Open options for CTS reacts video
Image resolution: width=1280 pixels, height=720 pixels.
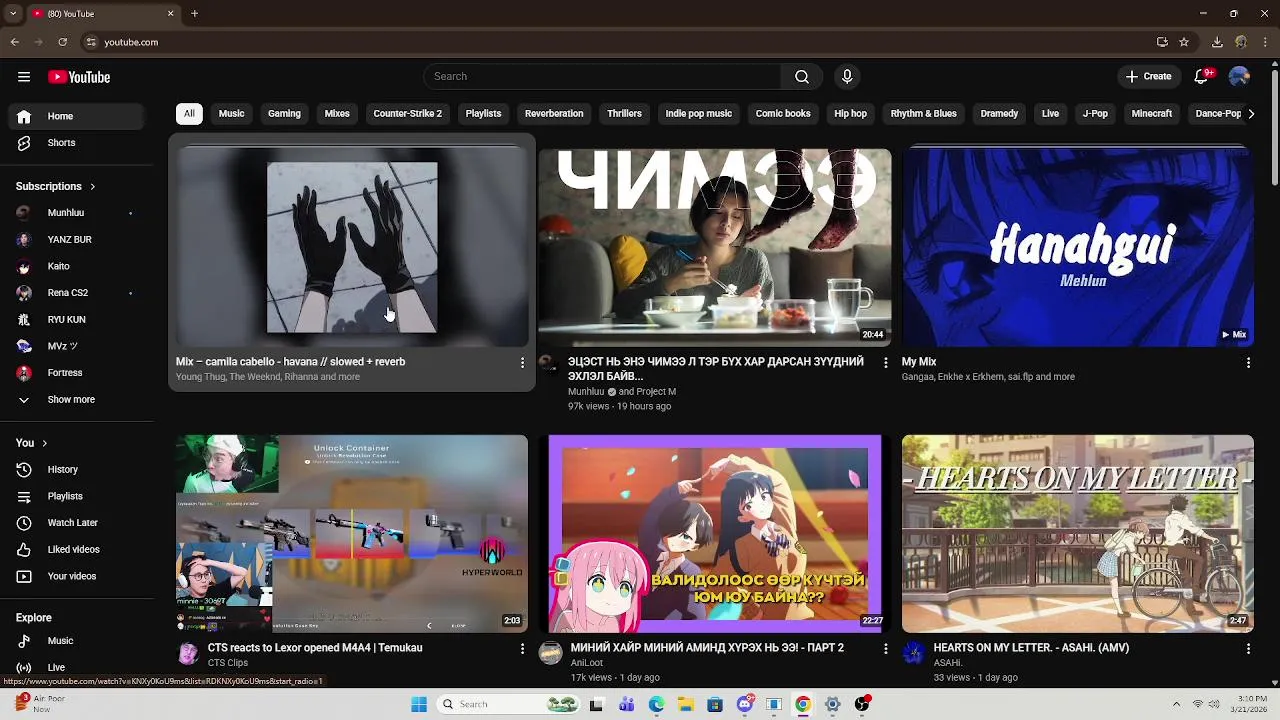tap(522, 649)
